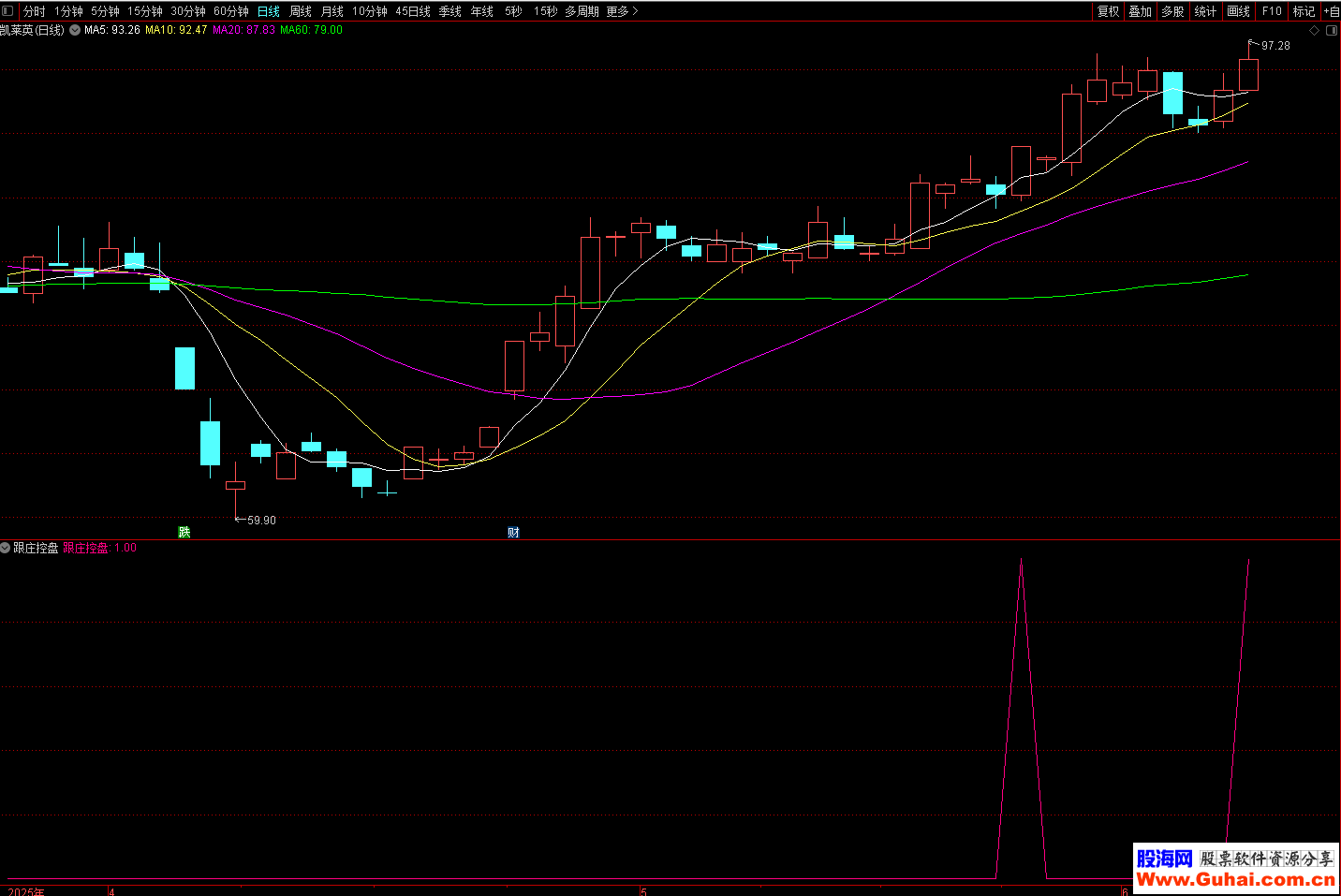
Task: Select the 10分钟 period
Action: click(370, 11)
